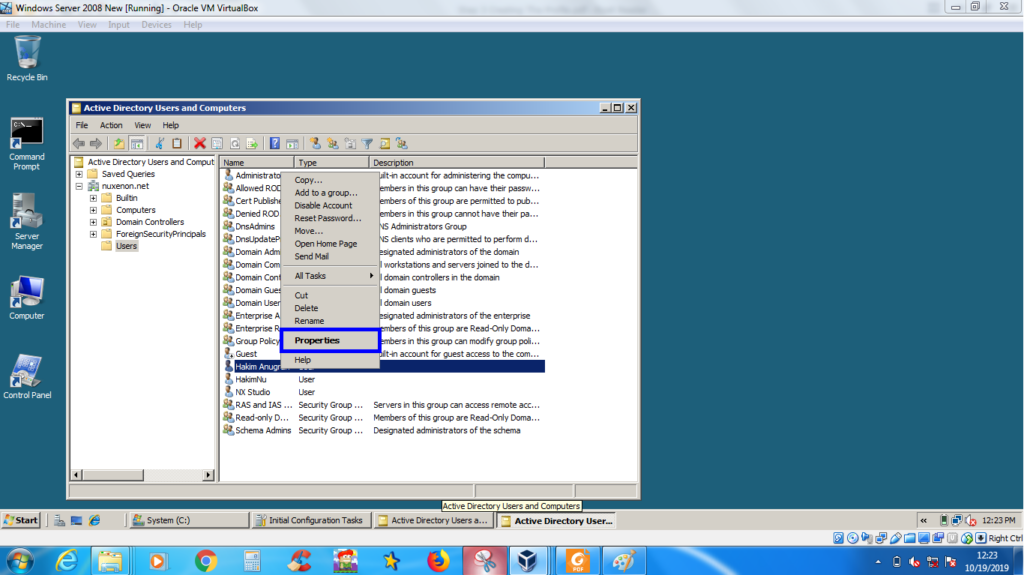Choose Add to a group in context menu

330,193
